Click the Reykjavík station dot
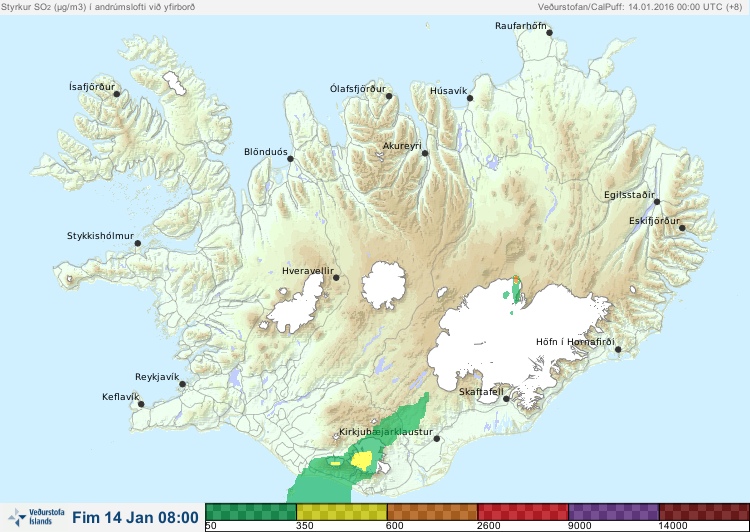This screenshot has width=750, height=532. coord(182,384)
